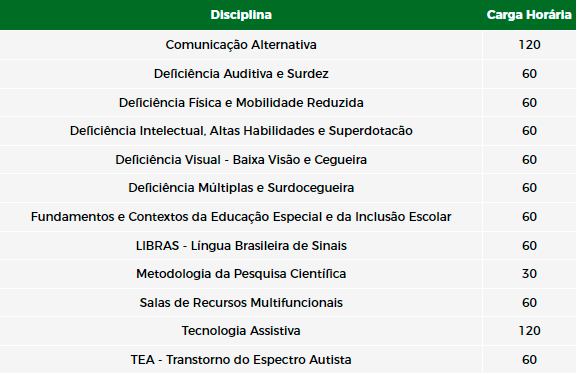Click Deficiência Física e Mobilidade Reduzida

coord(241,102)
